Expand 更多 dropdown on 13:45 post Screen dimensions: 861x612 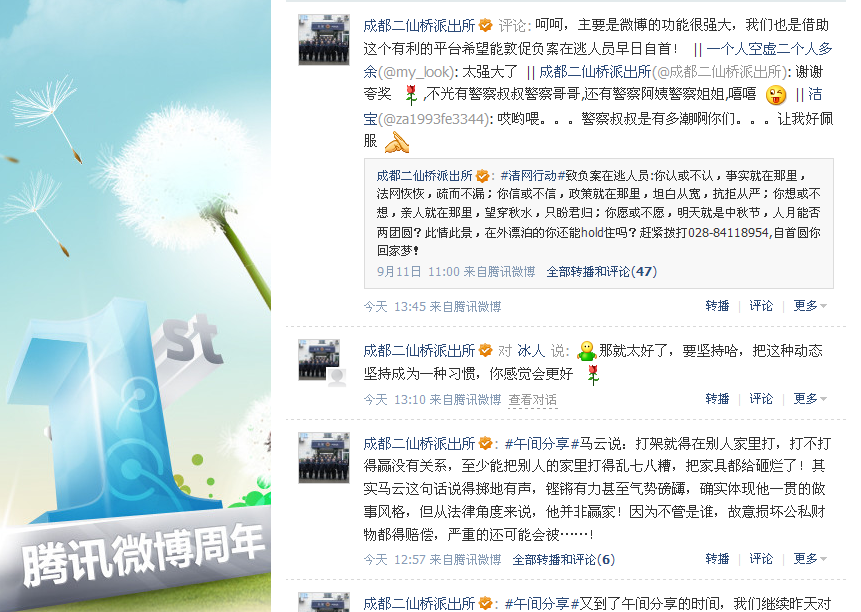pos(809,305)
